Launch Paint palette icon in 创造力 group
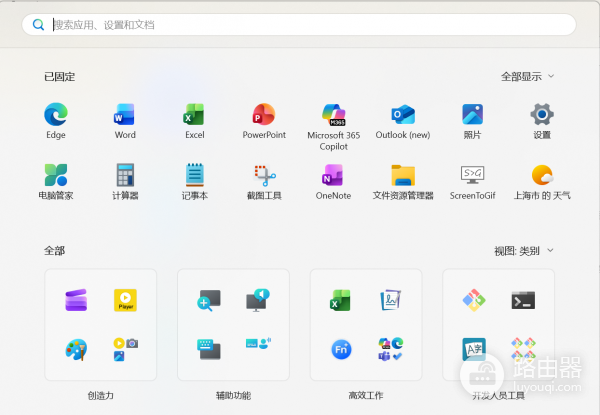 point(76,349)
